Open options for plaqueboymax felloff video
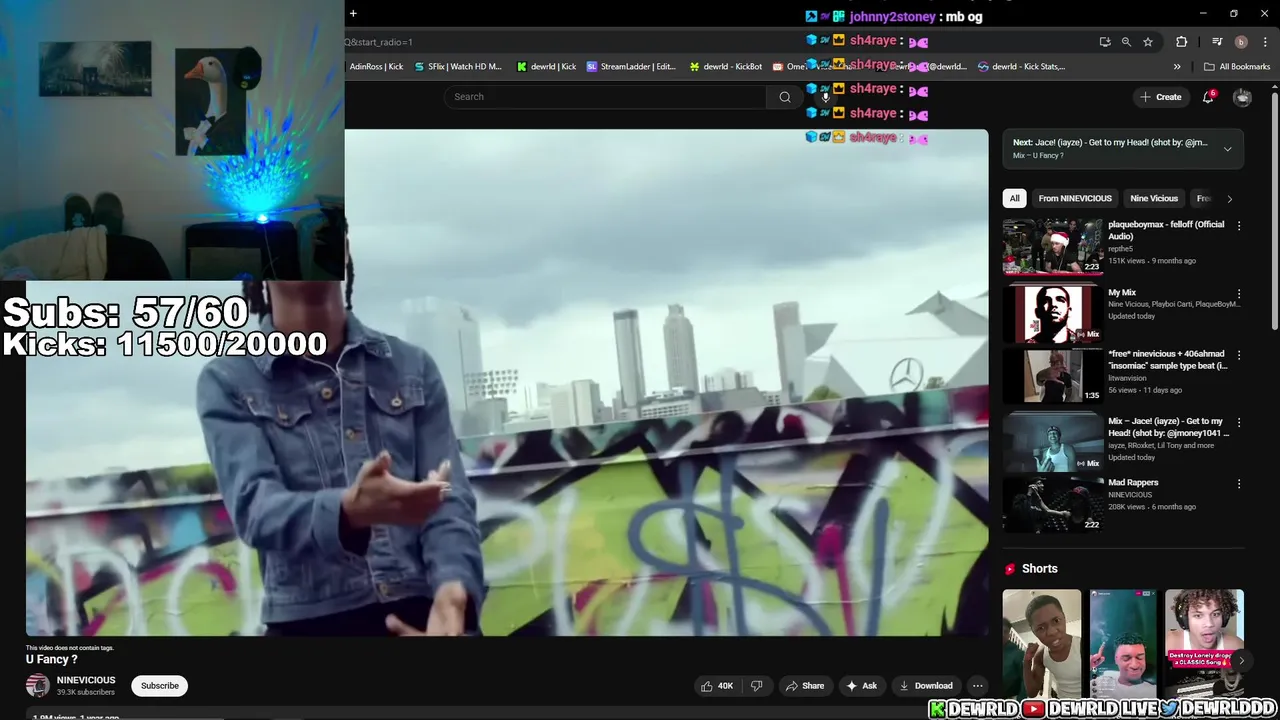This screenshot has width=1280, height=720. pos(1239,226)
